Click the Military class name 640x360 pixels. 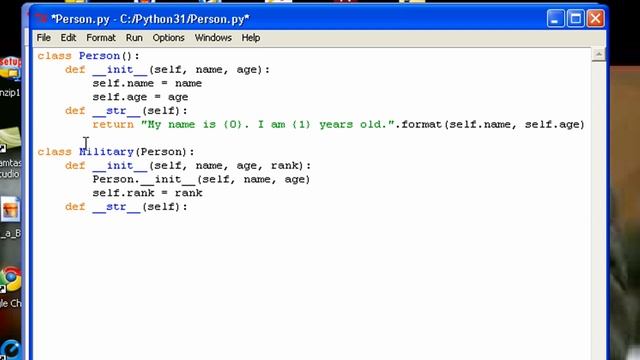106,152
